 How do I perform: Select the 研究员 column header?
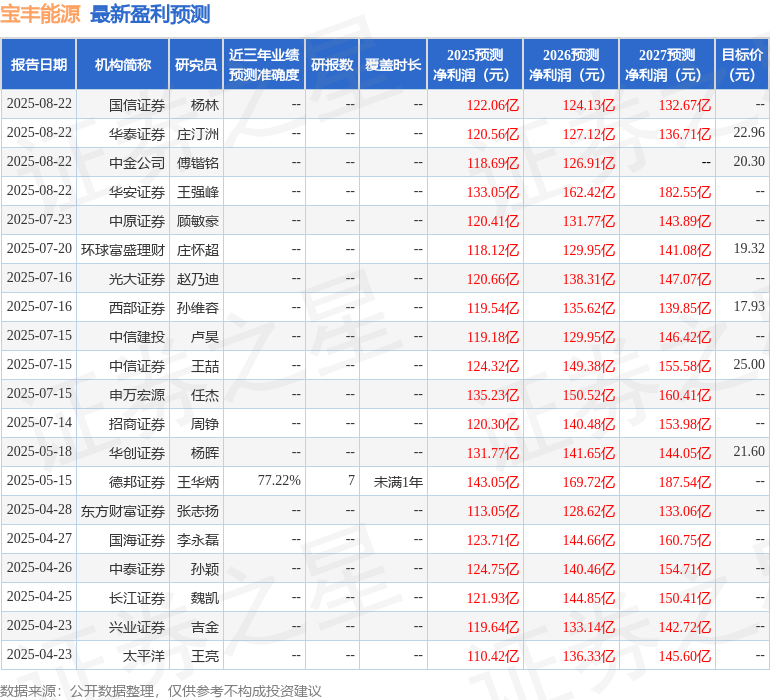(x=195, y=65)
